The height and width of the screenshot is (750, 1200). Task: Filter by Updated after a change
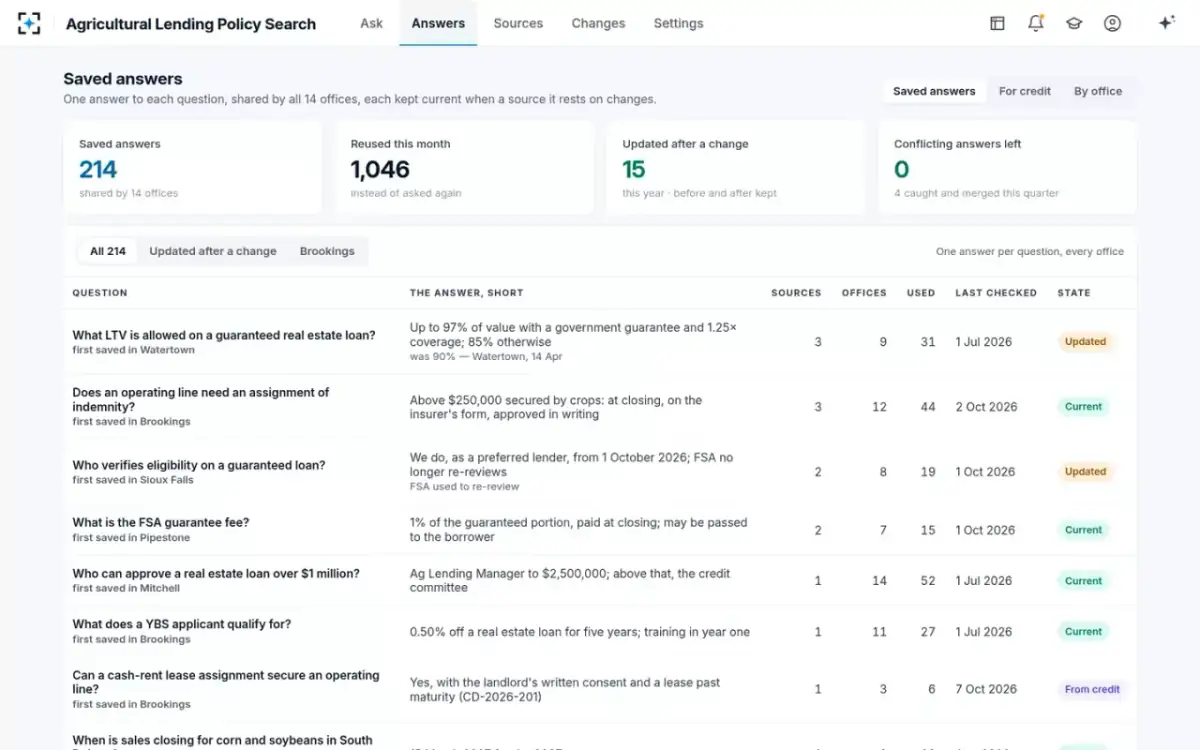click(x=213, y=251)
